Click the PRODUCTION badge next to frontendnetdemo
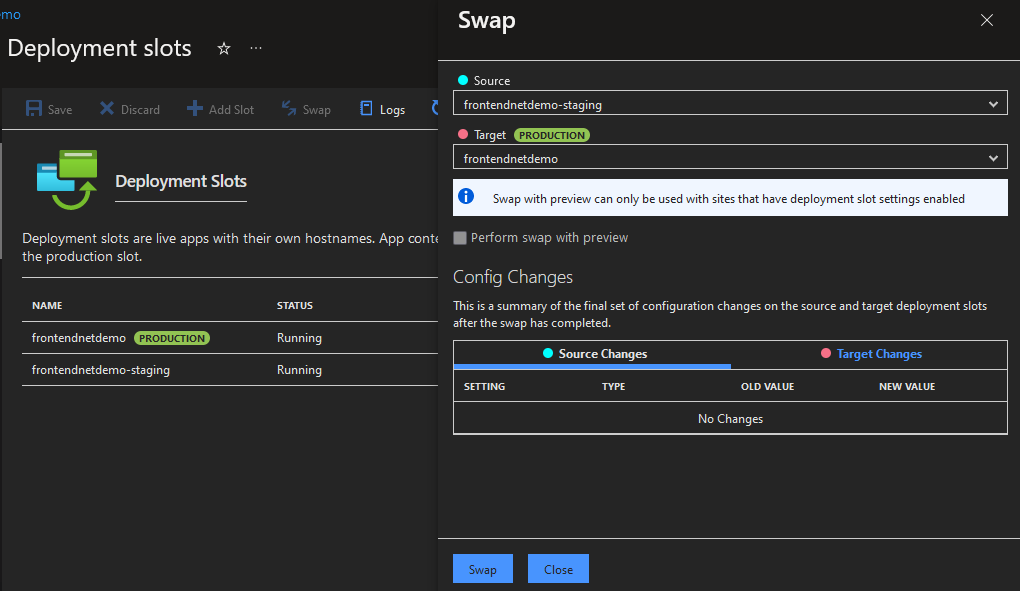1020x591 pixels. pos(171,338)
